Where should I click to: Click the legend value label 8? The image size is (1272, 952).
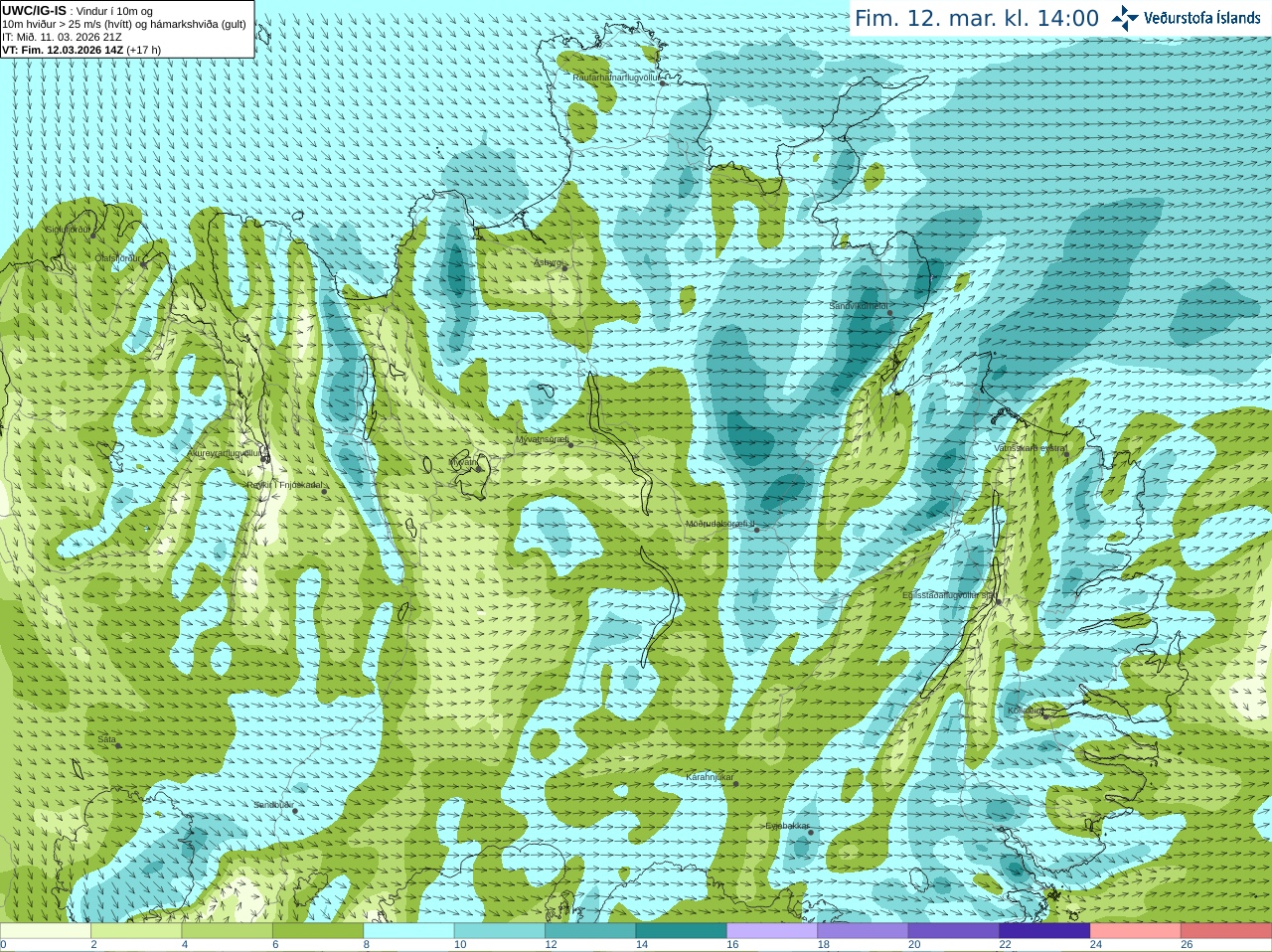367,945
